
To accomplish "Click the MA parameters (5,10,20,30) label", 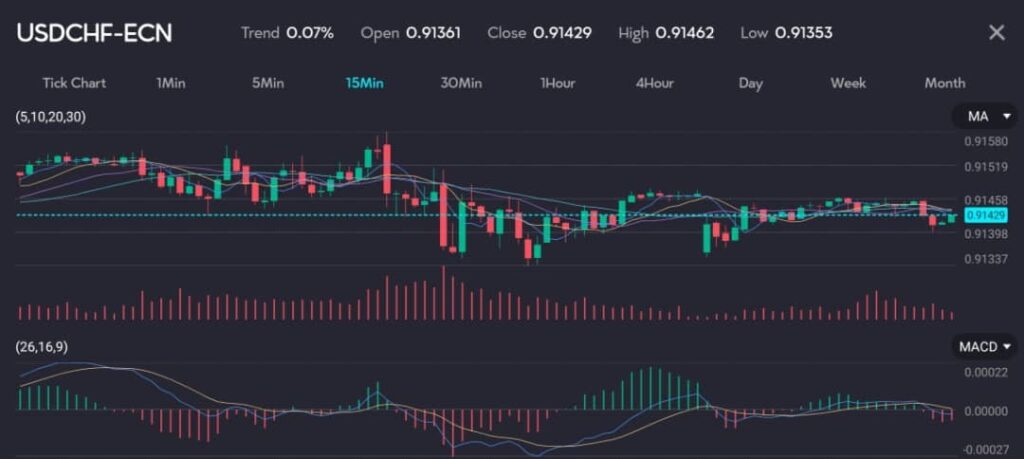I will 50,117.
